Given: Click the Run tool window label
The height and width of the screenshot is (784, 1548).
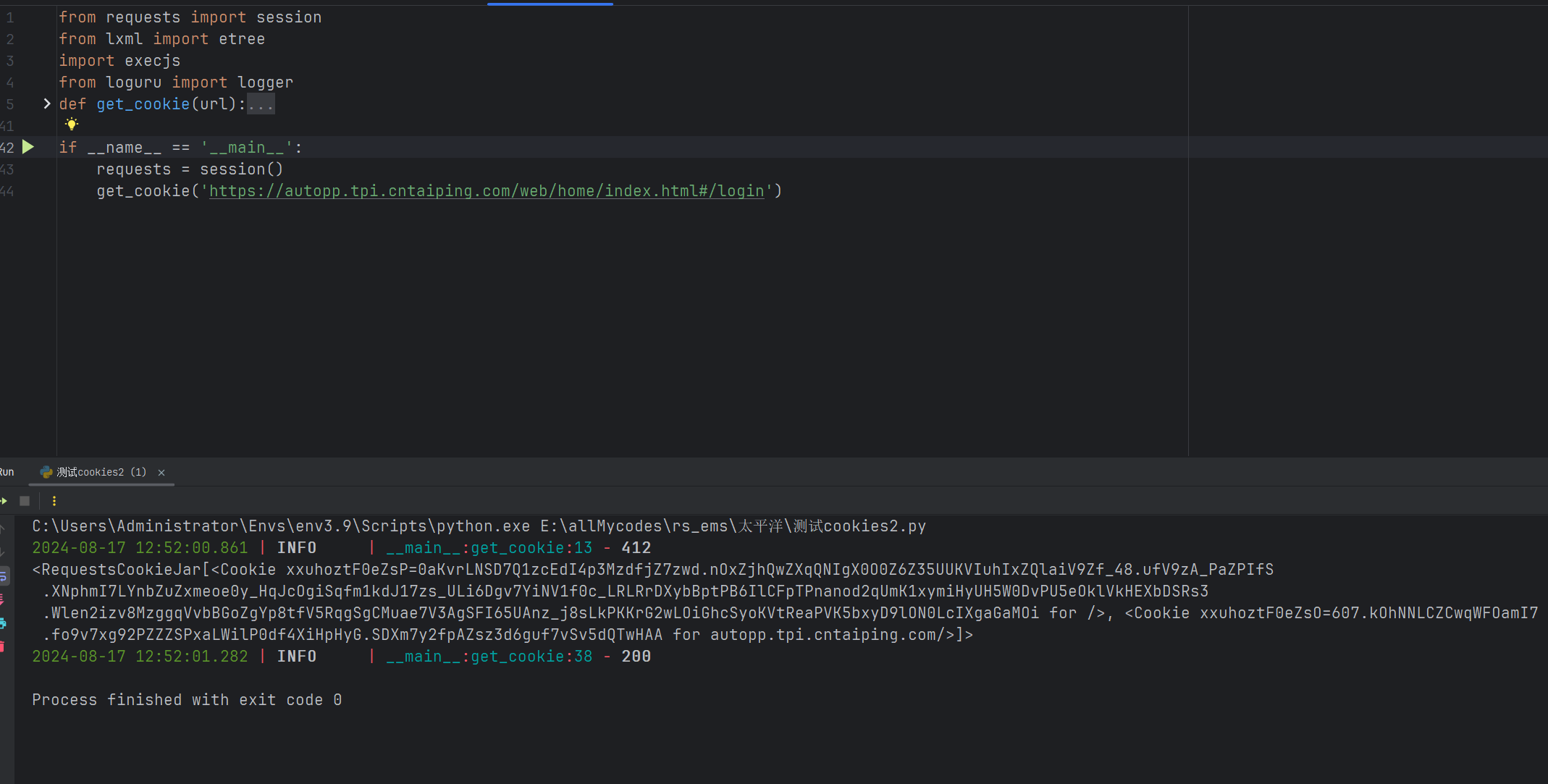Looking at the screenshot, I should 7,472.
